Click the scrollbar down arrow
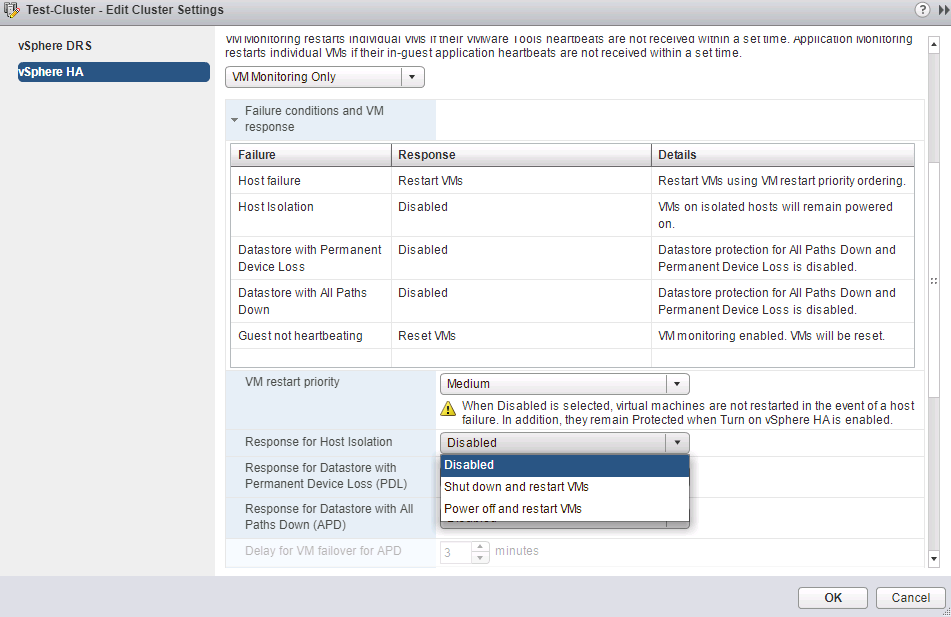This screenshot has height=617, width=951. pyautogui.click(x=934, y=559)
